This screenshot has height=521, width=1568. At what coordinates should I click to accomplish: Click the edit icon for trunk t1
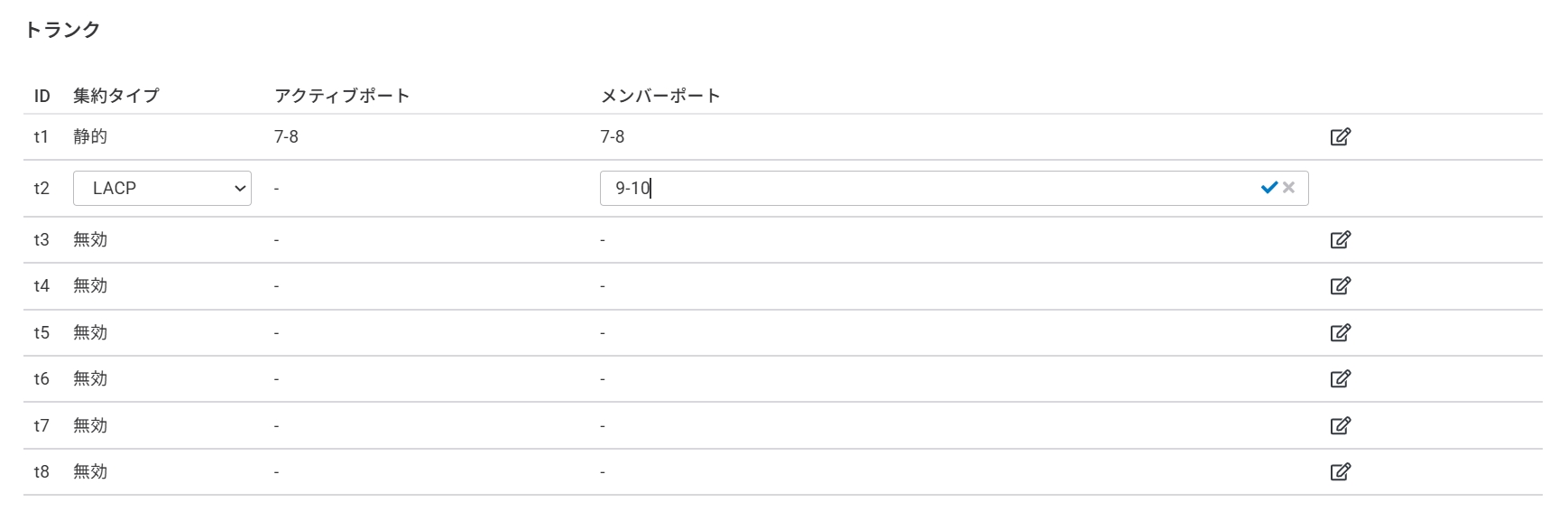pyautogui.click(x=1340, y=137)
